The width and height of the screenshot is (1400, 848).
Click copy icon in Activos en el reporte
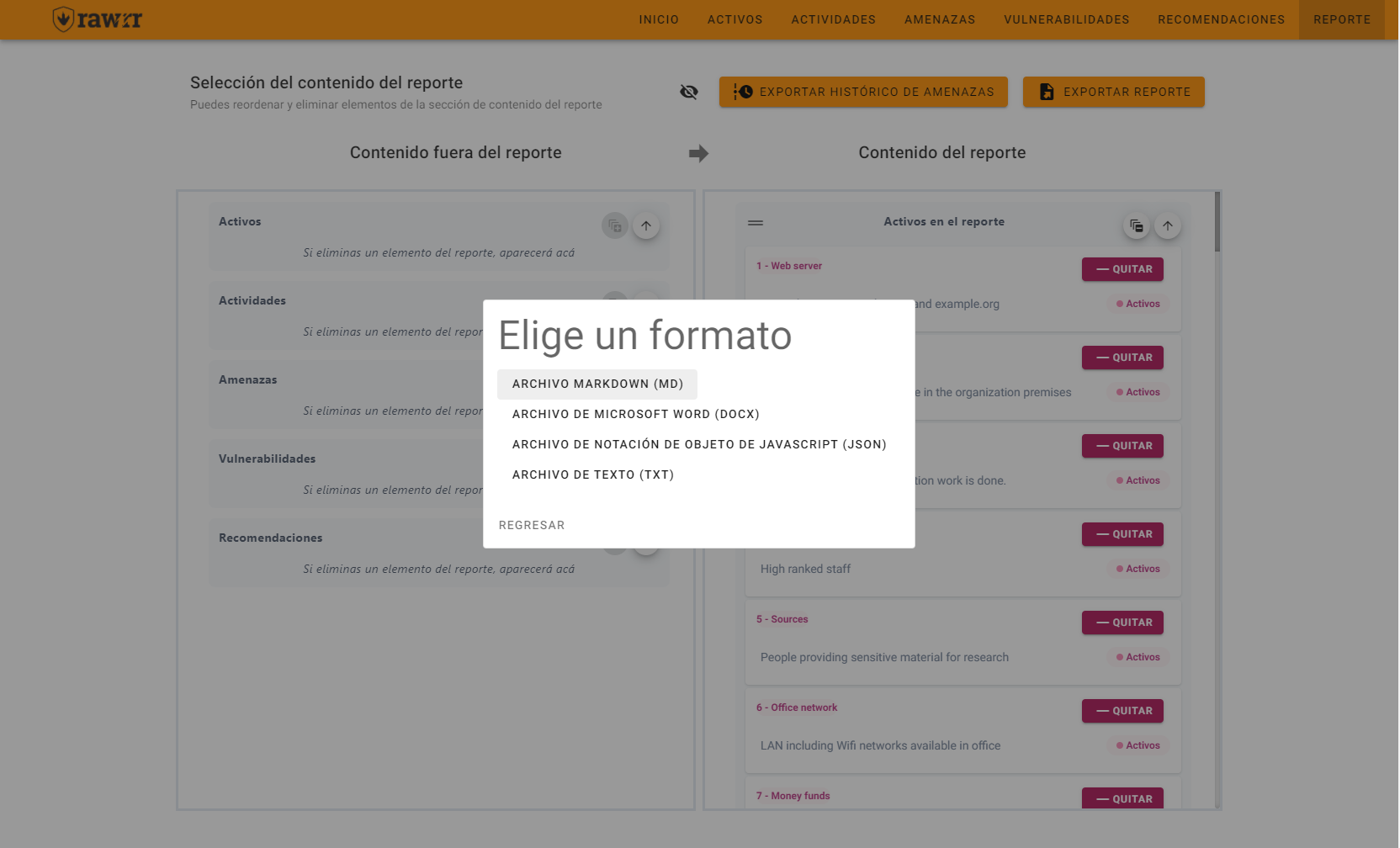click(x=1137, y=225)
